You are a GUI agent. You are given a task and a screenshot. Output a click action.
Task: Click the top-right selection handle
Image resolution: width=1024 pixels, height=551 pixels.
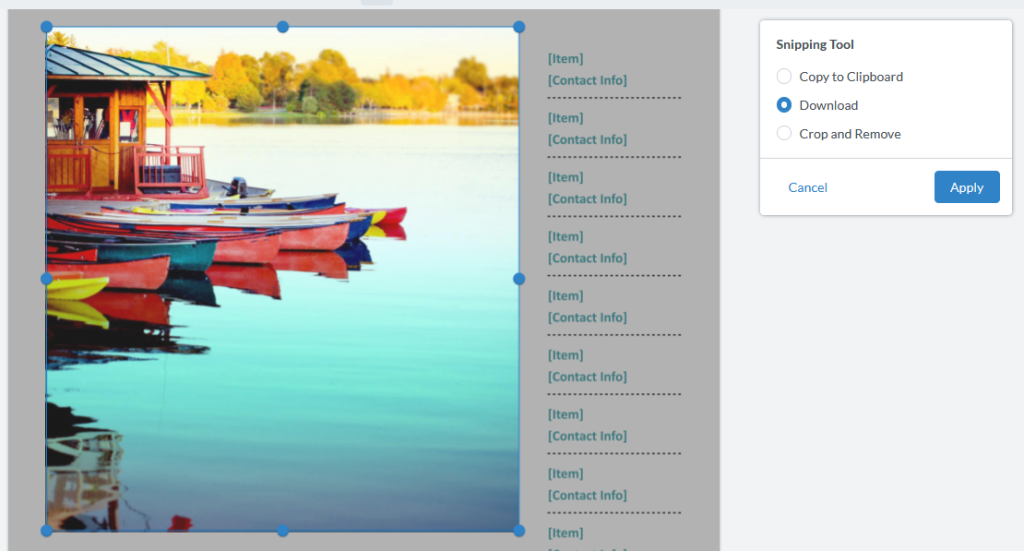pyautogui.click(x=519, y=27)
